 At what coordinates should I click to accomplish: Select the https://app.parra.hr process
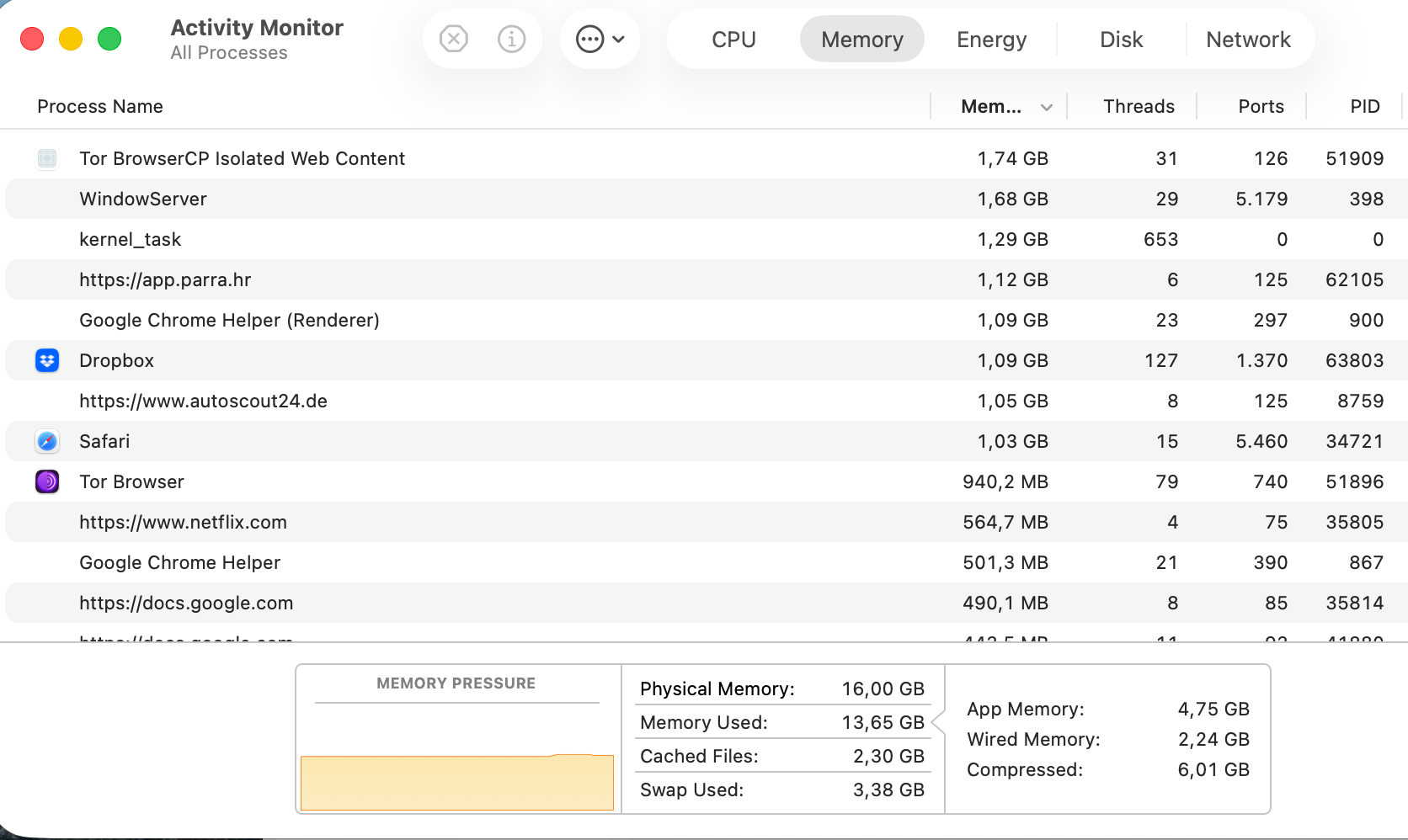point(165,280)
